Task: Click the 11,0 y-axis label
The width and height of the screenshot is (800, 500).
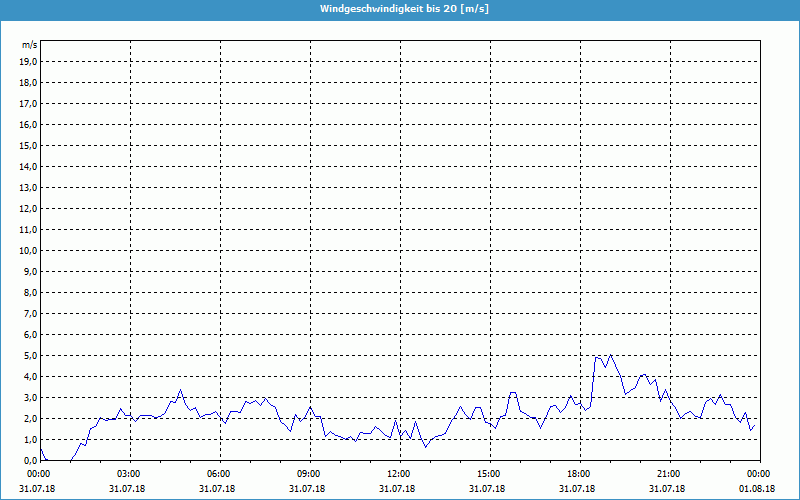Action: click(28, 230)
